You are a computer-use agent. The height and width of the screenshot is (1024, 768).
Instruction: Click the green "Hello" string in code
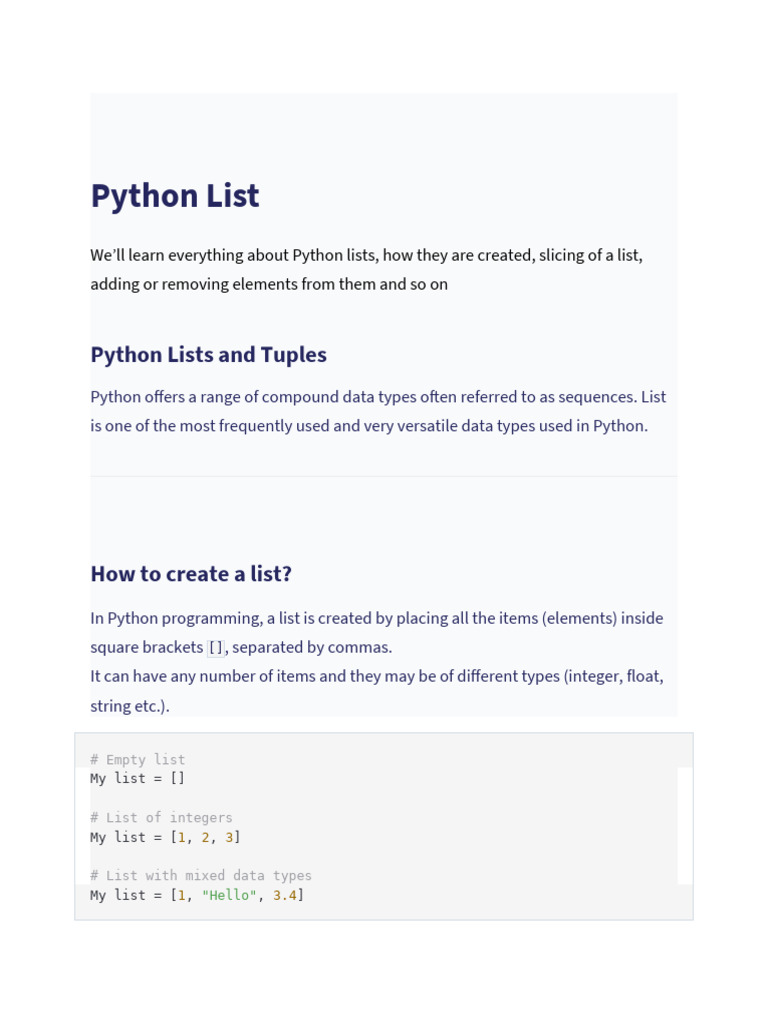[x=229, y=895]
